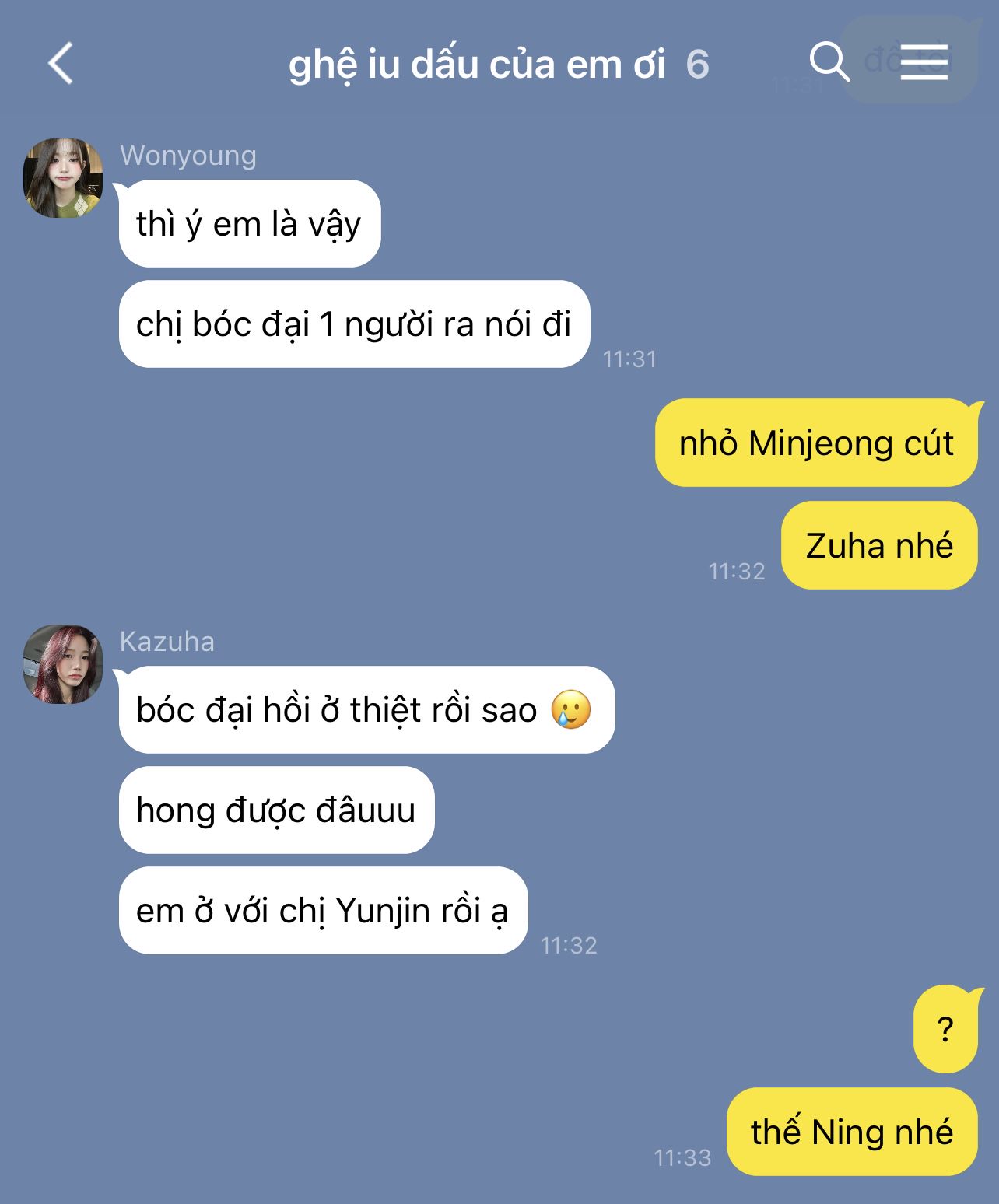
Task: Tap the yellow "?" message bubble
Action: click(x=945, y=1029)
